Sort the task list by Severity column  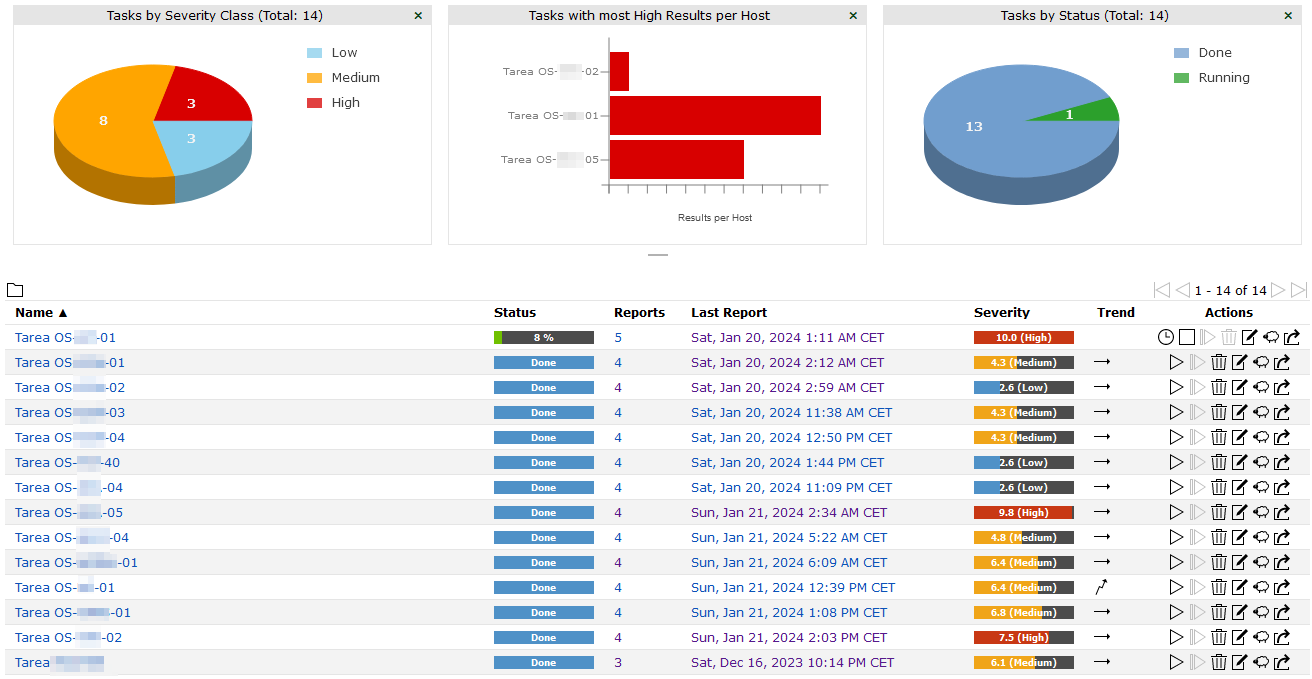click(x=1001, y=313)
